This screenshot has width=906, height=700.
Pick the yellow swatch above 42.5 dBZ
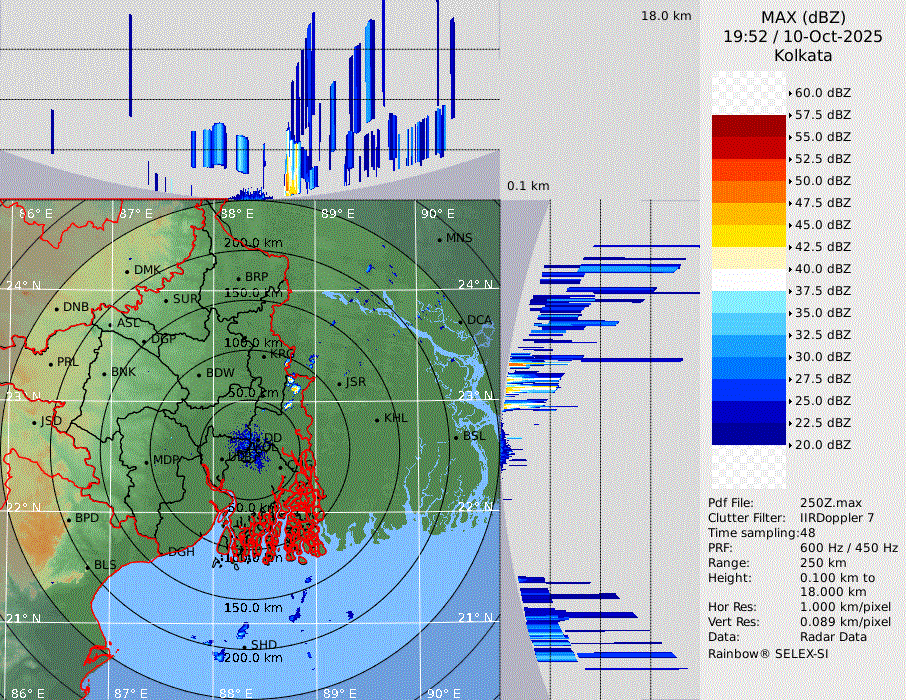click(x=749, y=235)
